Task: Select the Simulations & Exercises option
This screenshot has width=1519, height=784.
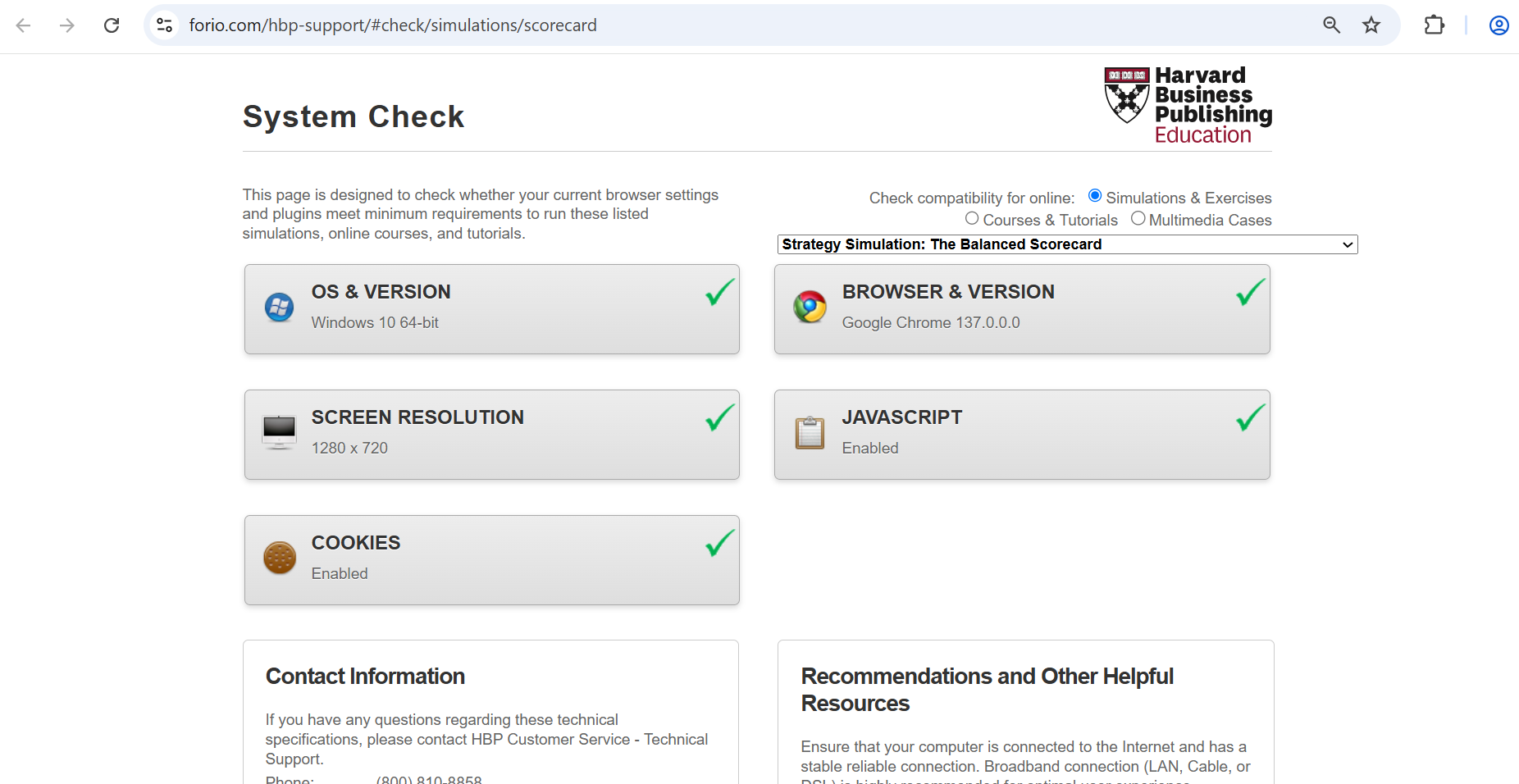Action: coord(1094,195)
